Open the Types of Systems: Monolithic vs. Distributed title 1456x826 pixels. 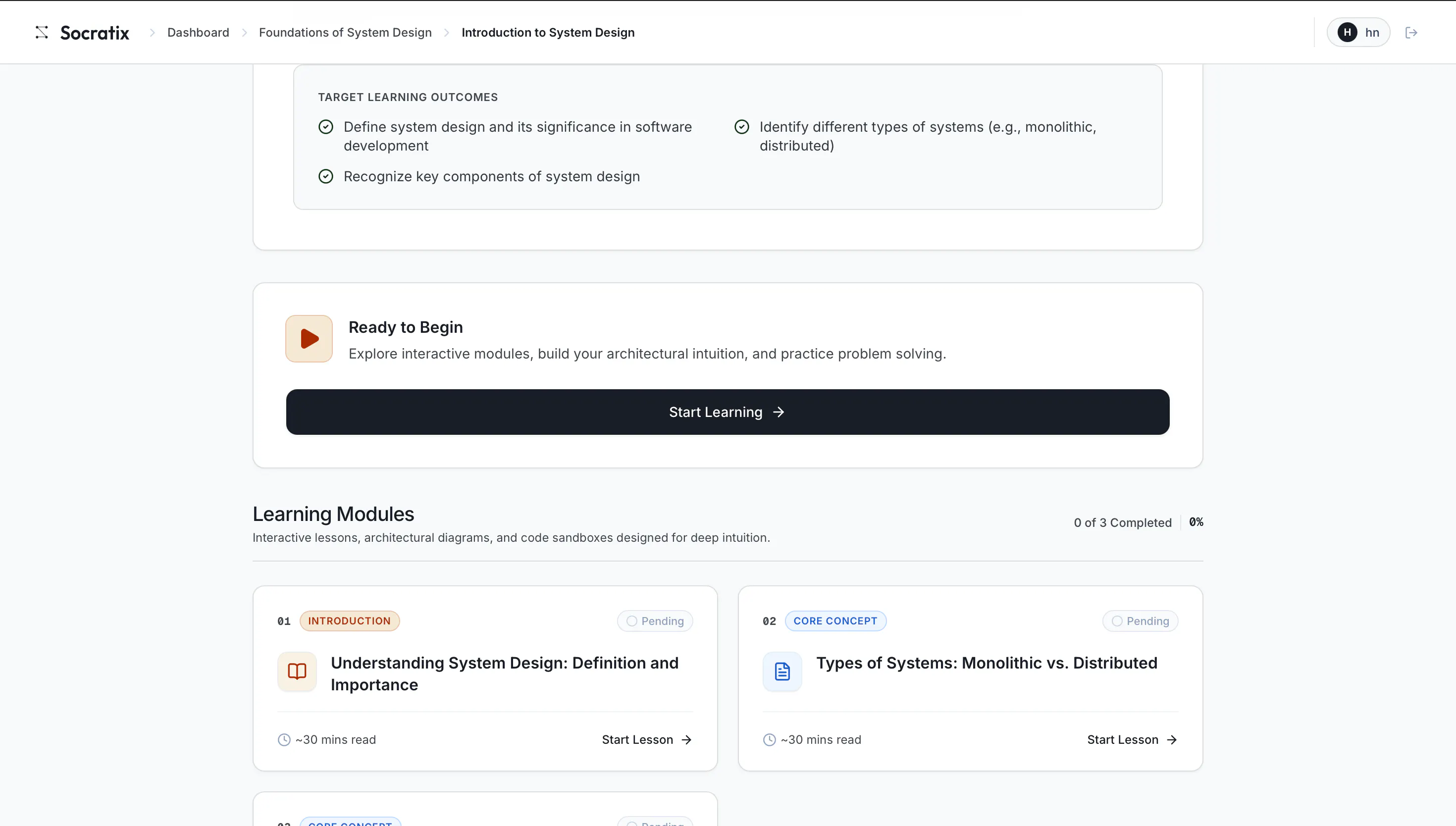point(987,663)
